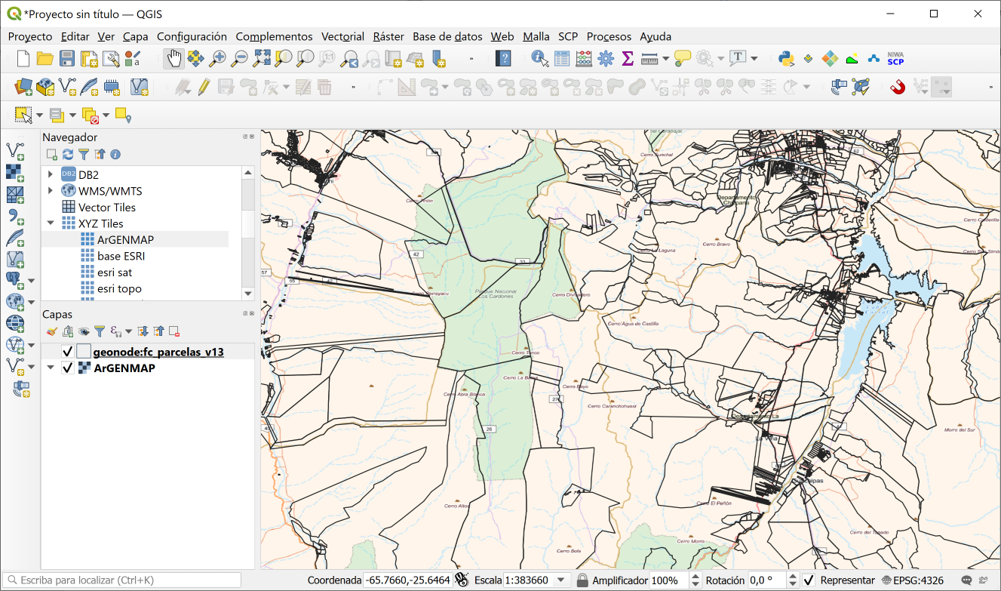Image resolution: width=1001 pixels, height=591 pixels.
Task: Open the Help contents icon
Action: [x=504, y=59]
